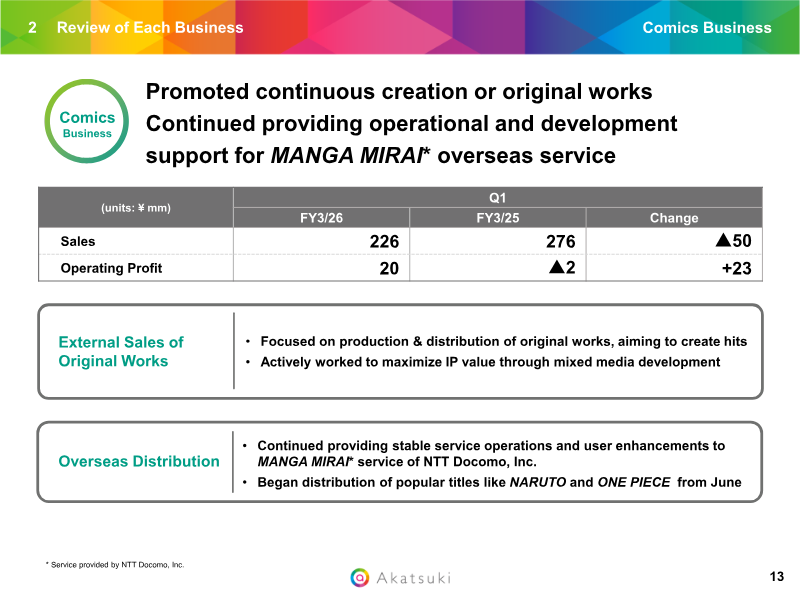Image resolution: width=800 pixels, height=600 pixels.
Task: Click the NTT Docomo service footnote text
Action: [x=115, y=565]
